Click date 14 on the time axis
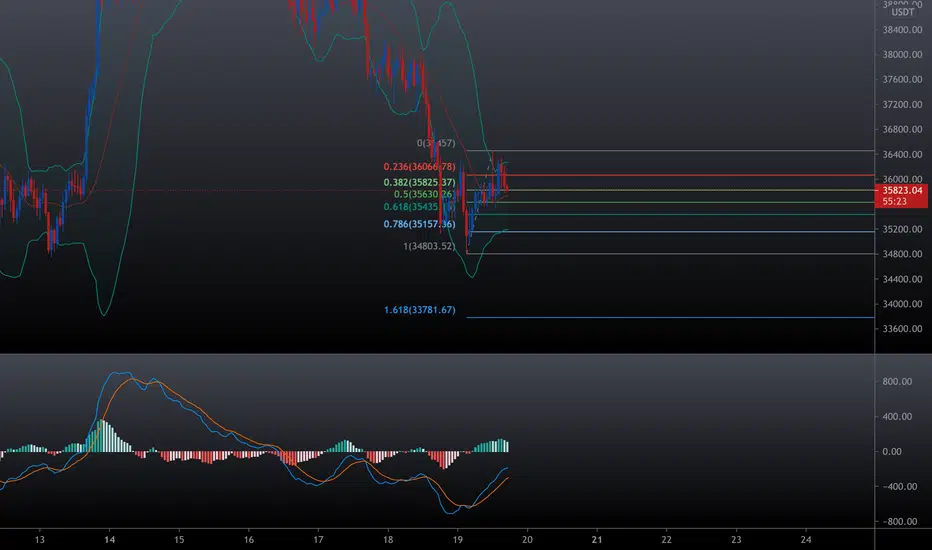 tap(109, 540)
